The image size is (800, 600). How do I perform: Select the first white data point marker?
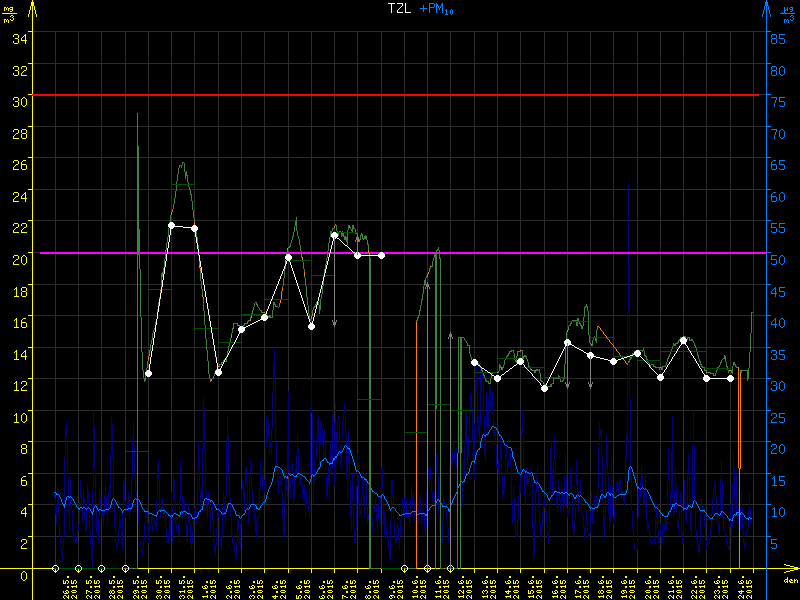[x=148, y=374]
